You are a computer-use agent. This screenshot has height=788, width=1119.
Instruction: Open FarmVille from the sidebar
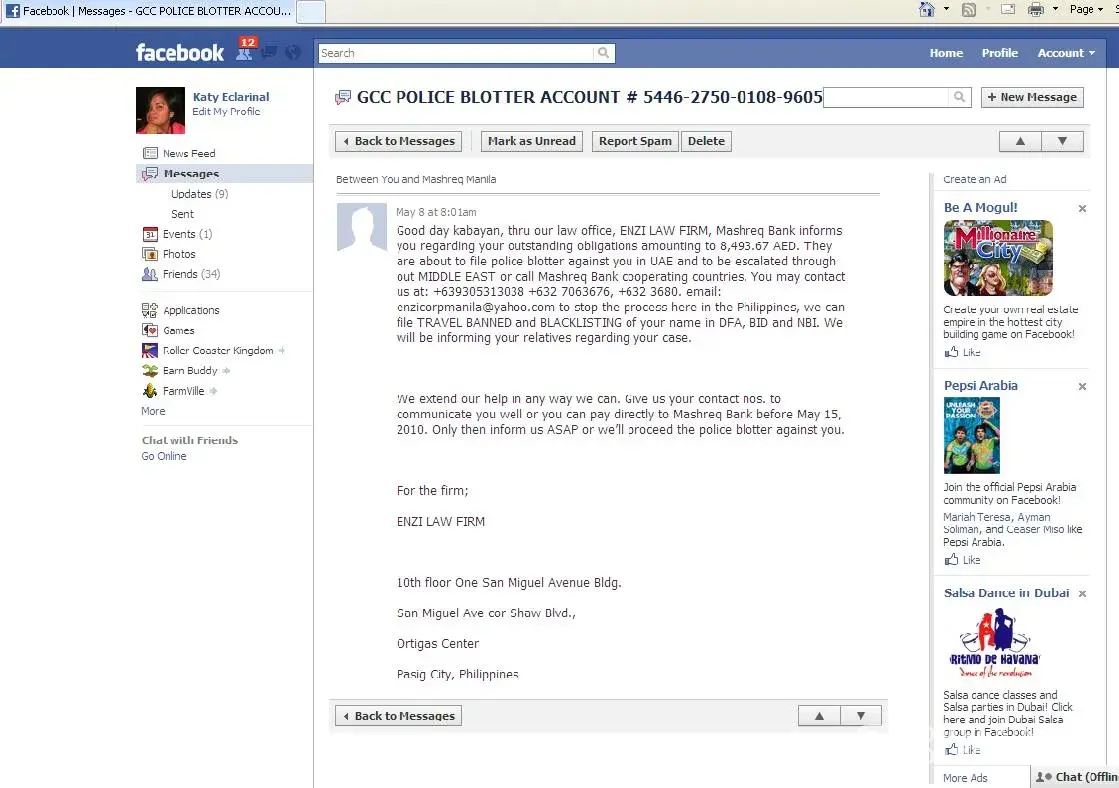click(x=182, y=391)
